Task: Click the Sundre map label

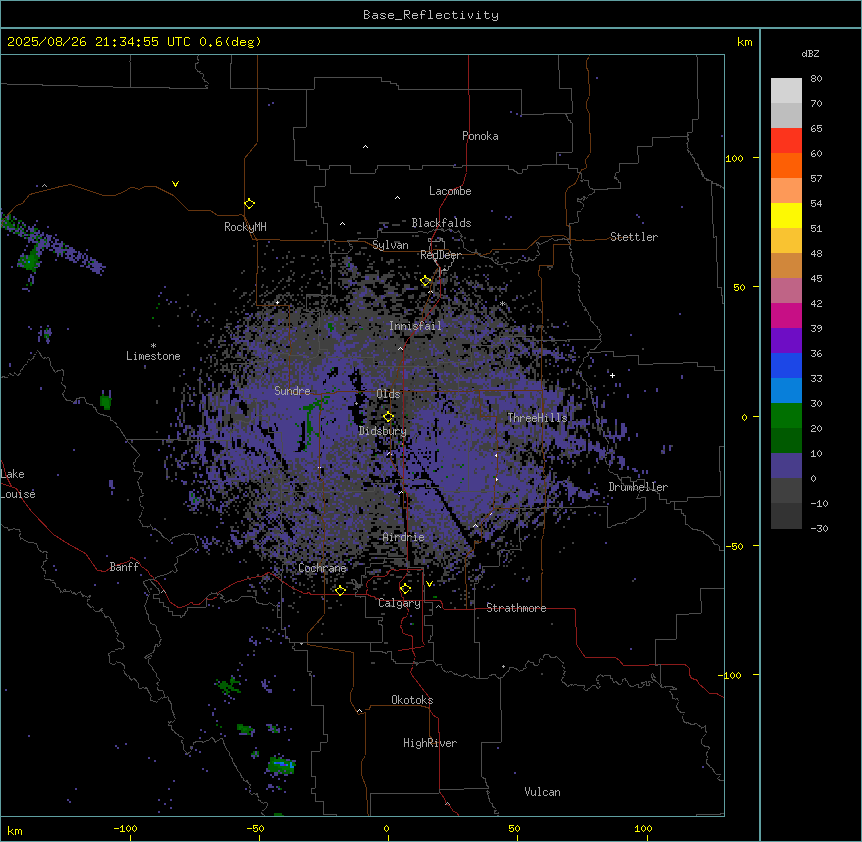Action: pyautogui.click(x=292, y=391)
